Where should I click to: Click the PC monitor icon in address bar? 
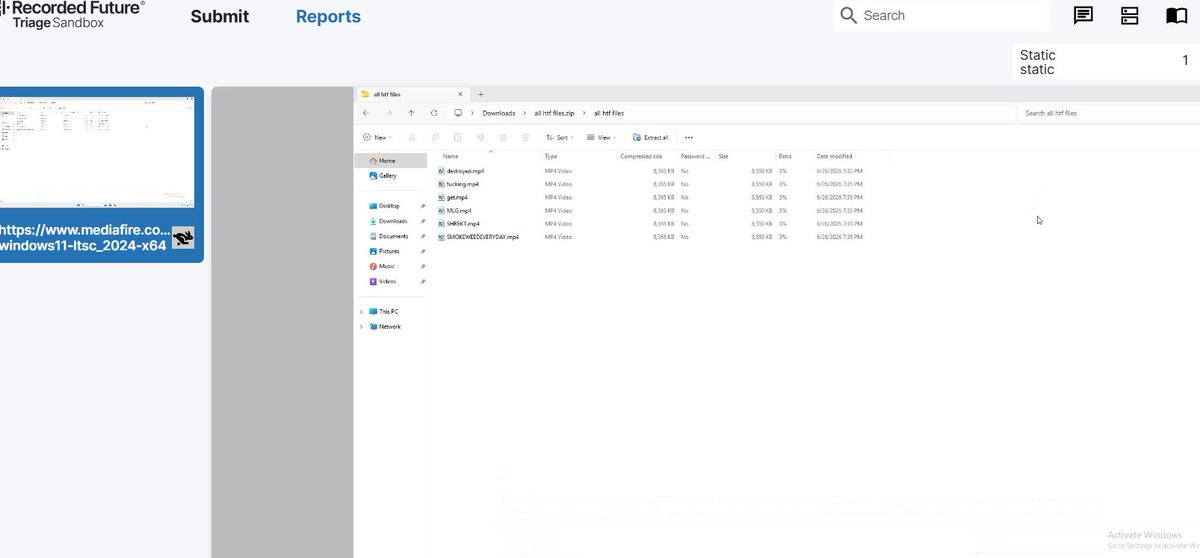pyautogui.click(x=458, y=113)
